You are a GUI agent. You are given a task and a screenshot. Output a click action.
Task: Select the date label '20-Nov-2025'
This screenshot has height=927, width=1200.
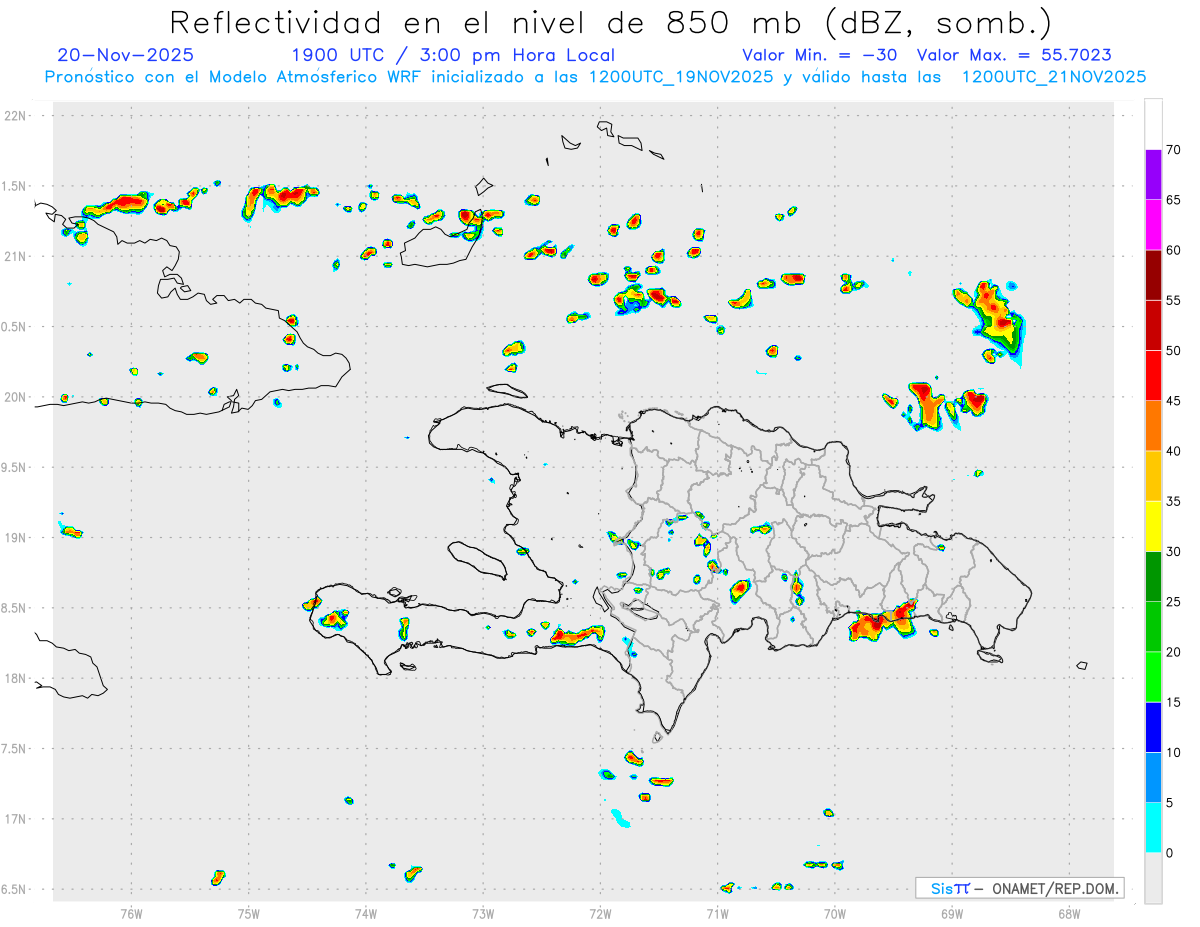pos(126,55)
